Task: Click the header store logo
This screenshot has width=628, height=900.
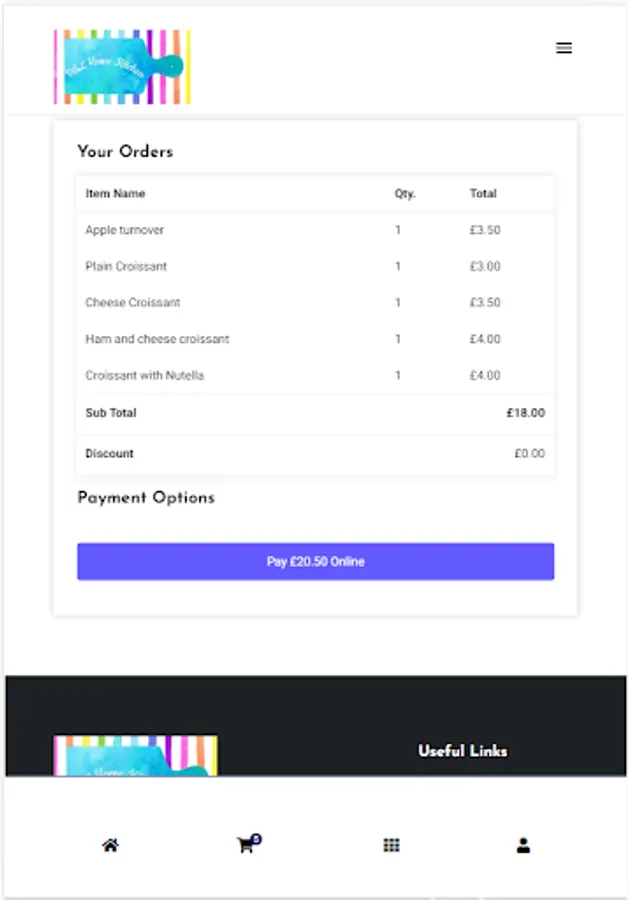Action: tap(122, 67)
